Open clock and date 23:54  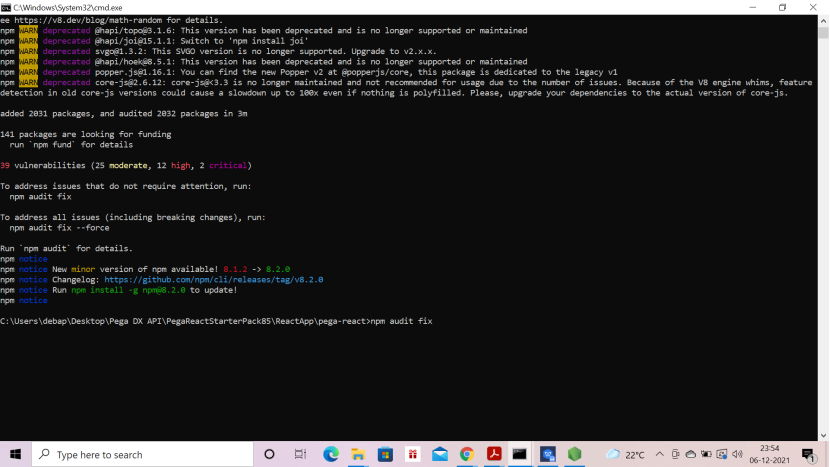[769, 454]
